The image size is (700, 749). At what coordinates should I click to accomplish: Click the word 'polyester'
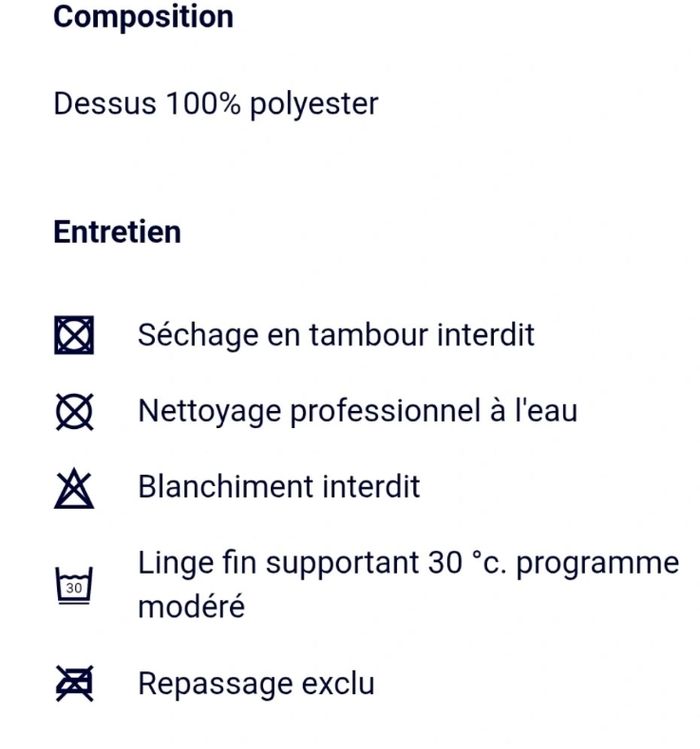(x=314, y=105)
